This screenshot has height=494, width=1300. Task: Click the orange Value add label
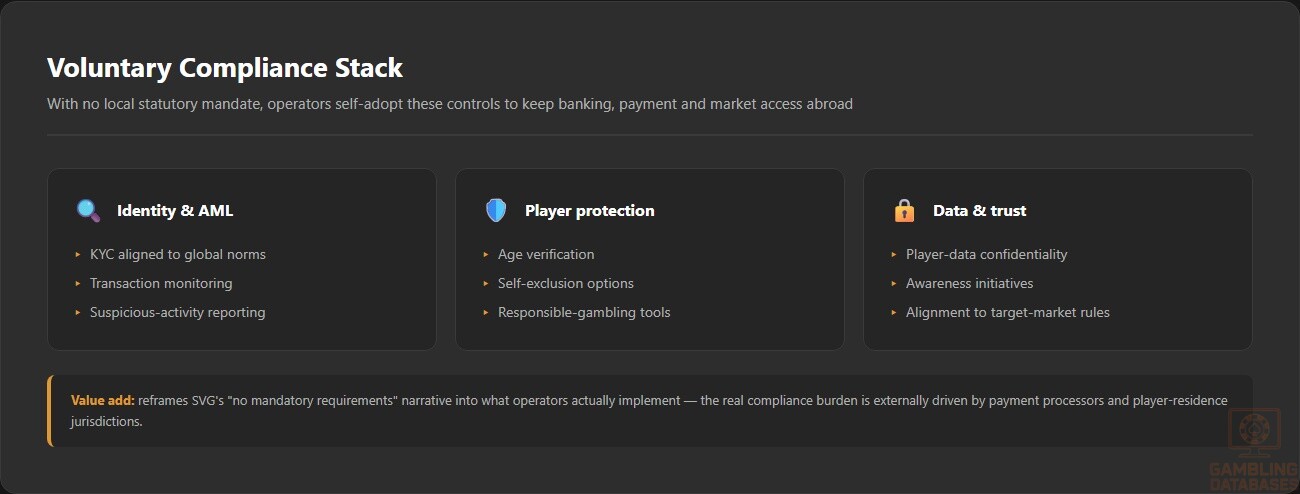(x=102, y=400)
